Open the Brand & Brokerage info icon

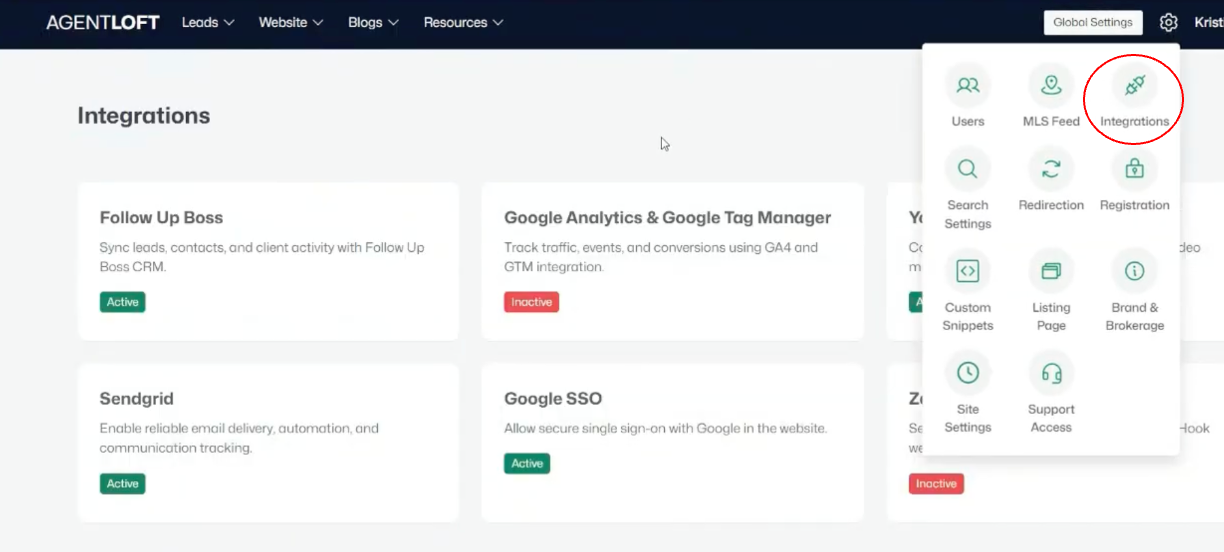[x=1134, y=271]
